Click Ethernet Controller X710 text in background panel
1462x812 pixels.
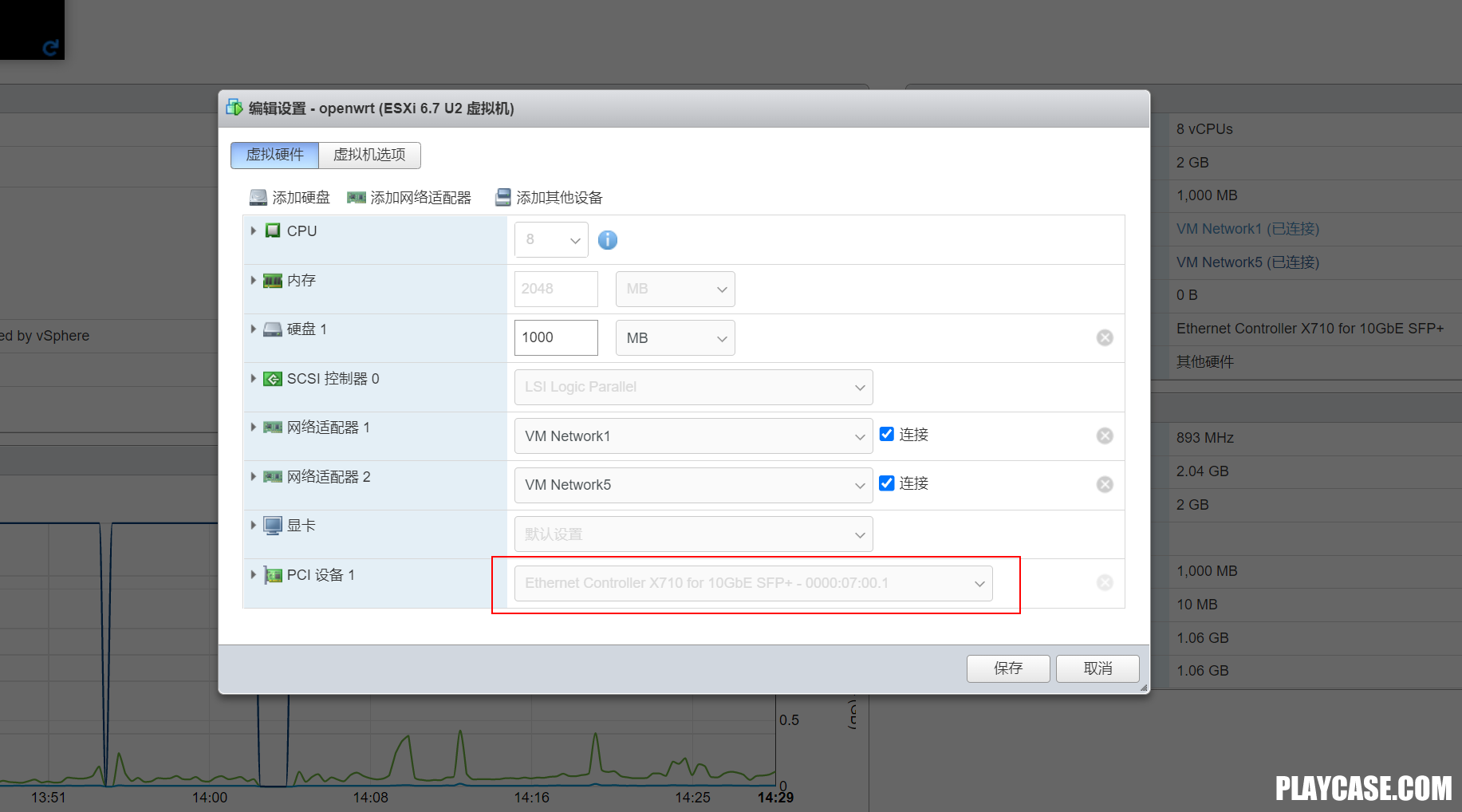click(1310, 329)
